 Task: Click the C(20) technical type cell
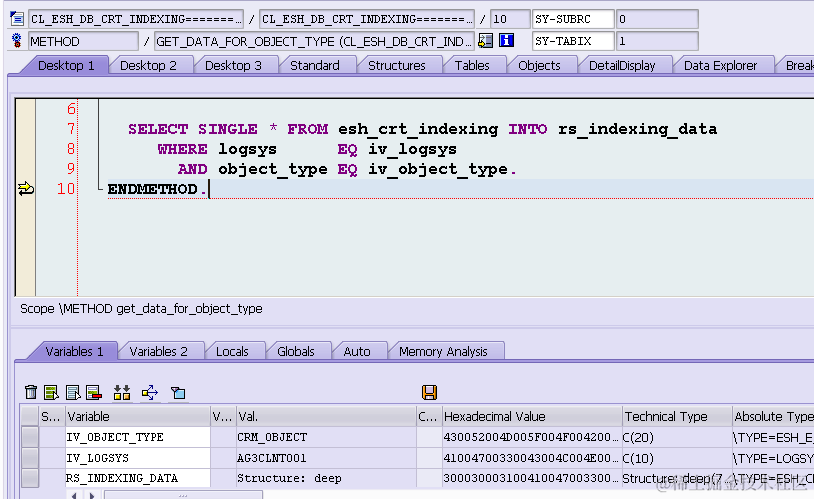(x=677, y=437)
